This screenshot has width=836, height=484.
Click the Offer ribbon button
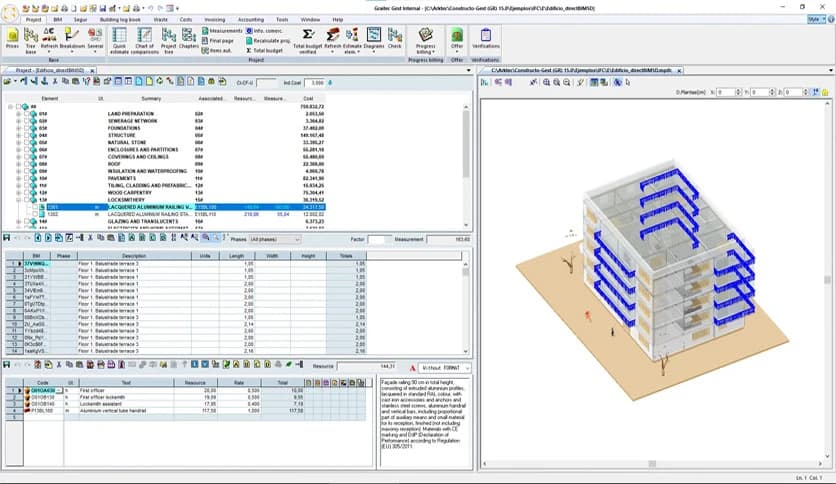457,41
